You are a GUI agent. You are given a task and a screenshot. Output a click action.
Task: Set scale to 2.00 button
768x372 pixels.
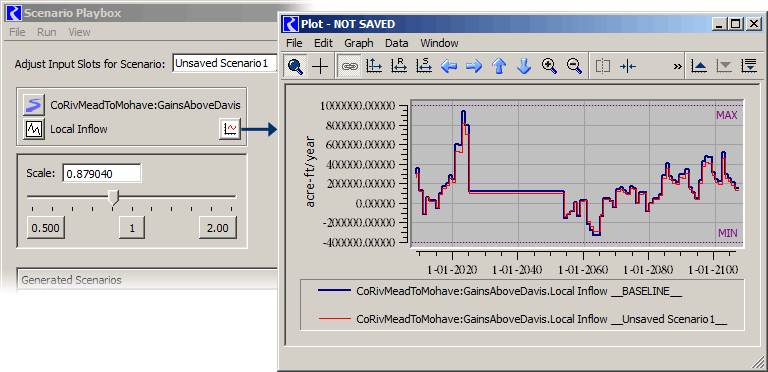(x=218, y=228)
